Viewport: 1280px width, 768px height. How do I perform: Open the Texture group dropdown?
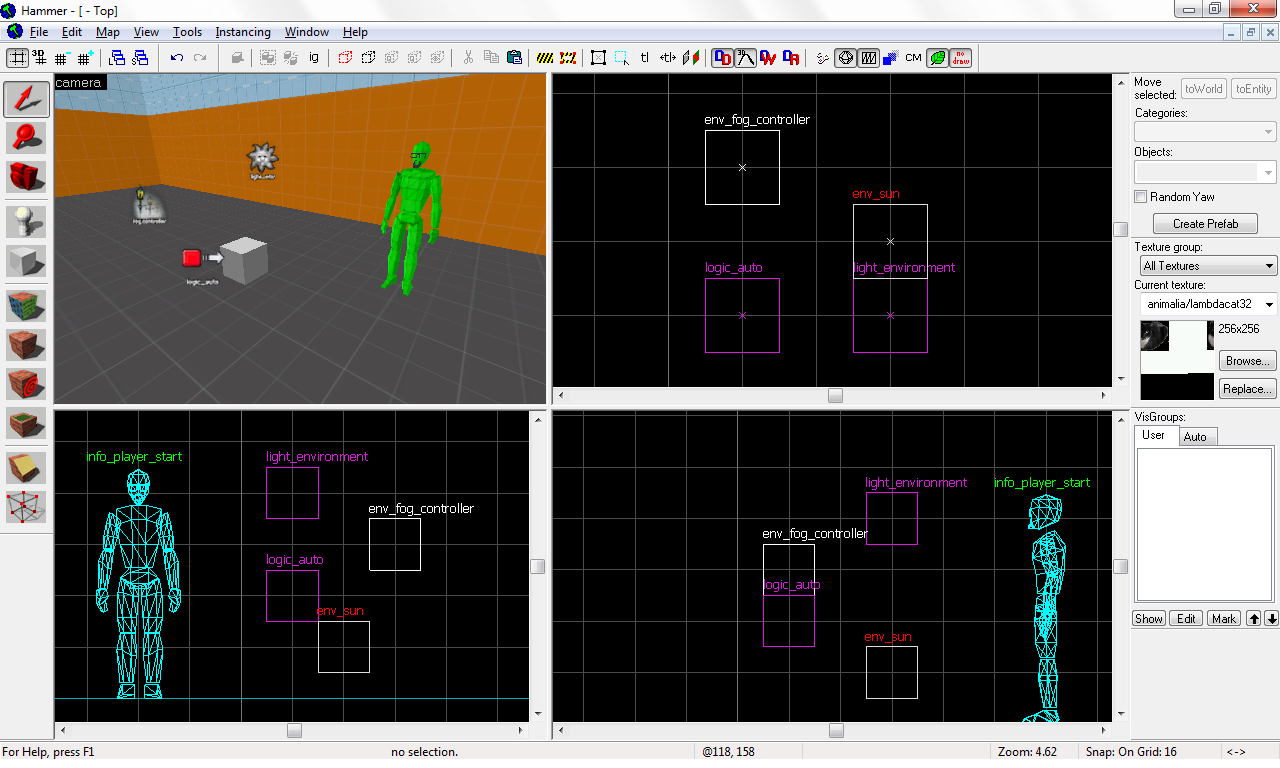pos(1209,266)
